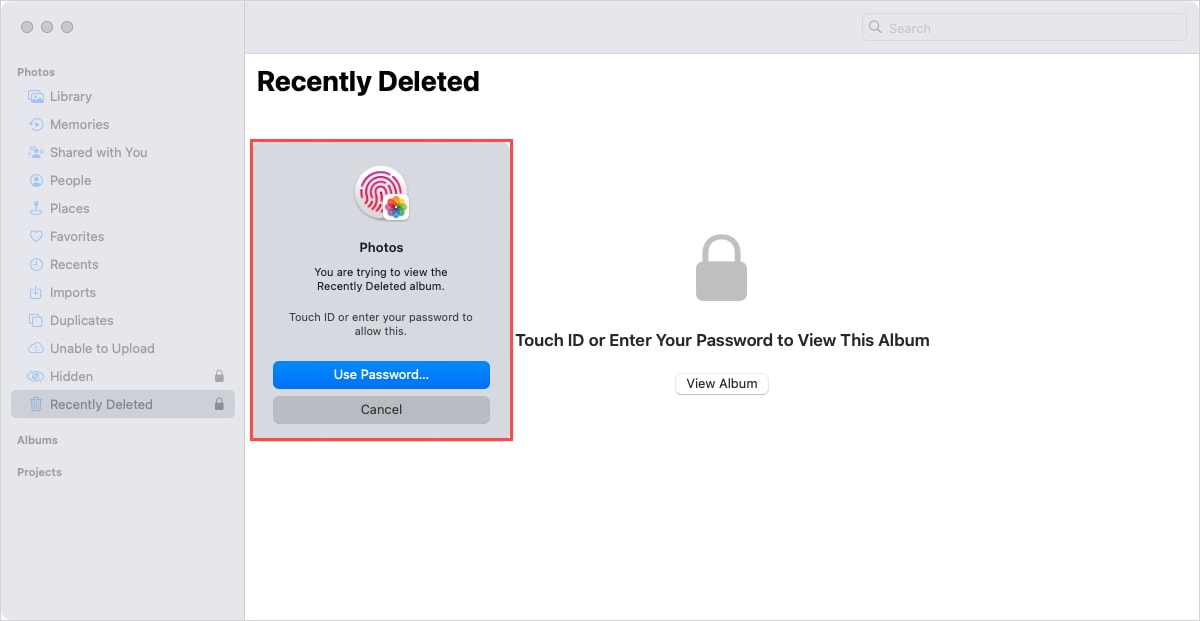Screen dimensions: 1200x621
Task: Click the View Album button
Action: coord(721,383)
